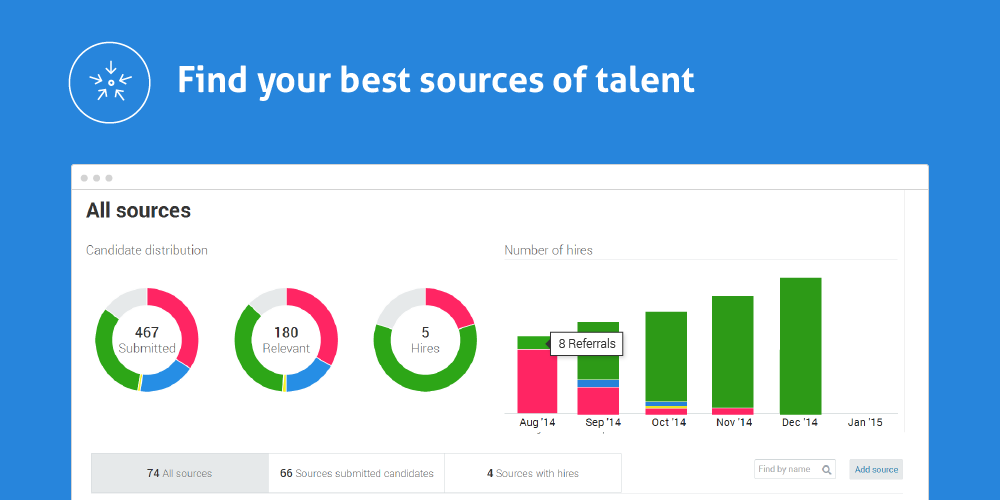Click the All sources heading
Viewport: 1000px width, 500px height.
click(138, 210)
